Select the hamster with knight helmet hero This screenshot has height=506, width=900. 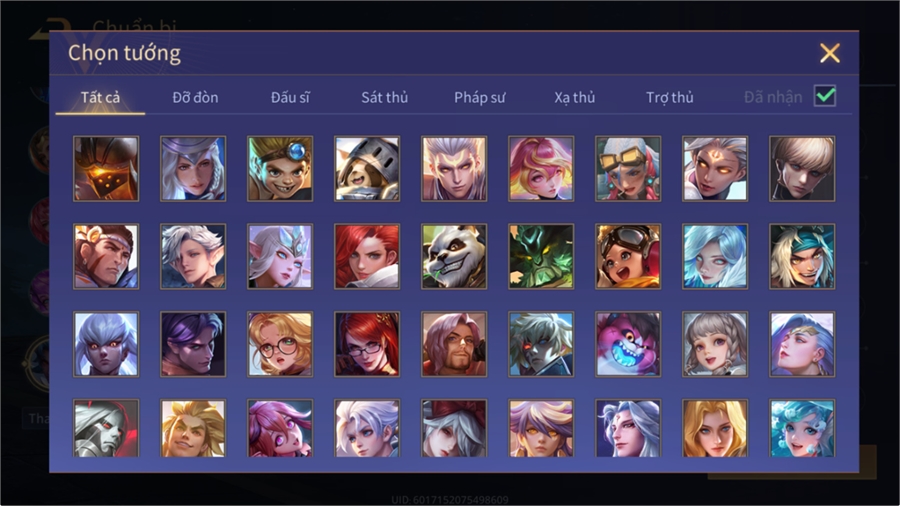367,169
